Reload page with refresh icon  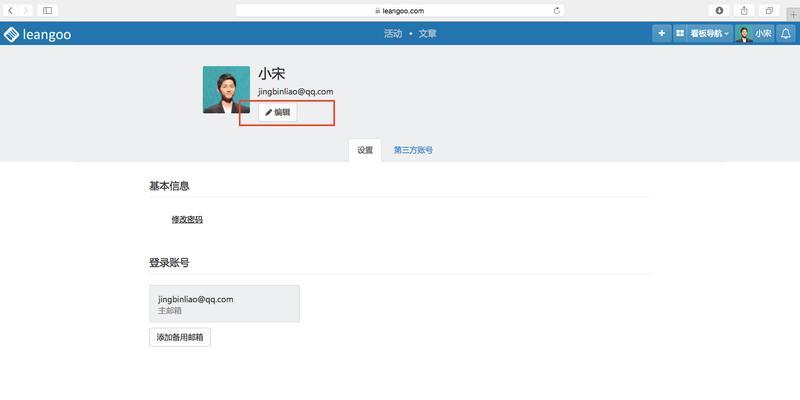pyautogui.click(x=557, y=11)
